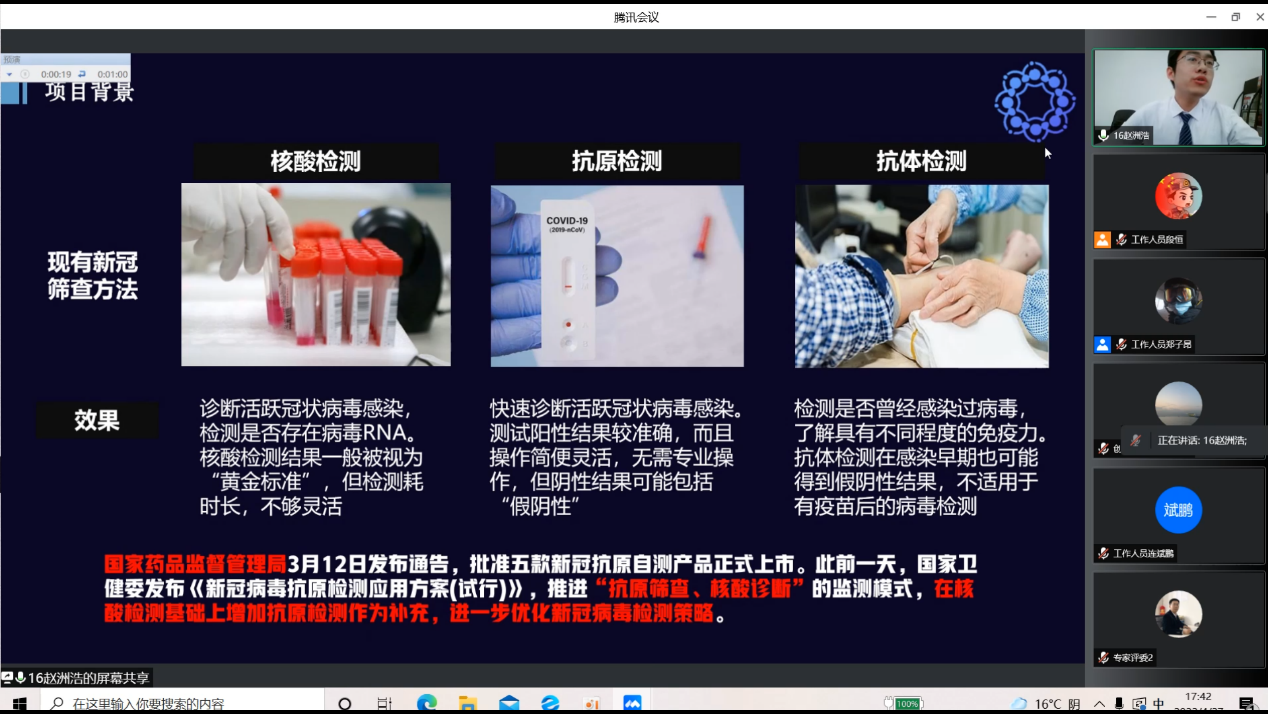
Task: Click blue user icon on 工作人员郑子昂 tile
Action: click(x=1102, y=345)
